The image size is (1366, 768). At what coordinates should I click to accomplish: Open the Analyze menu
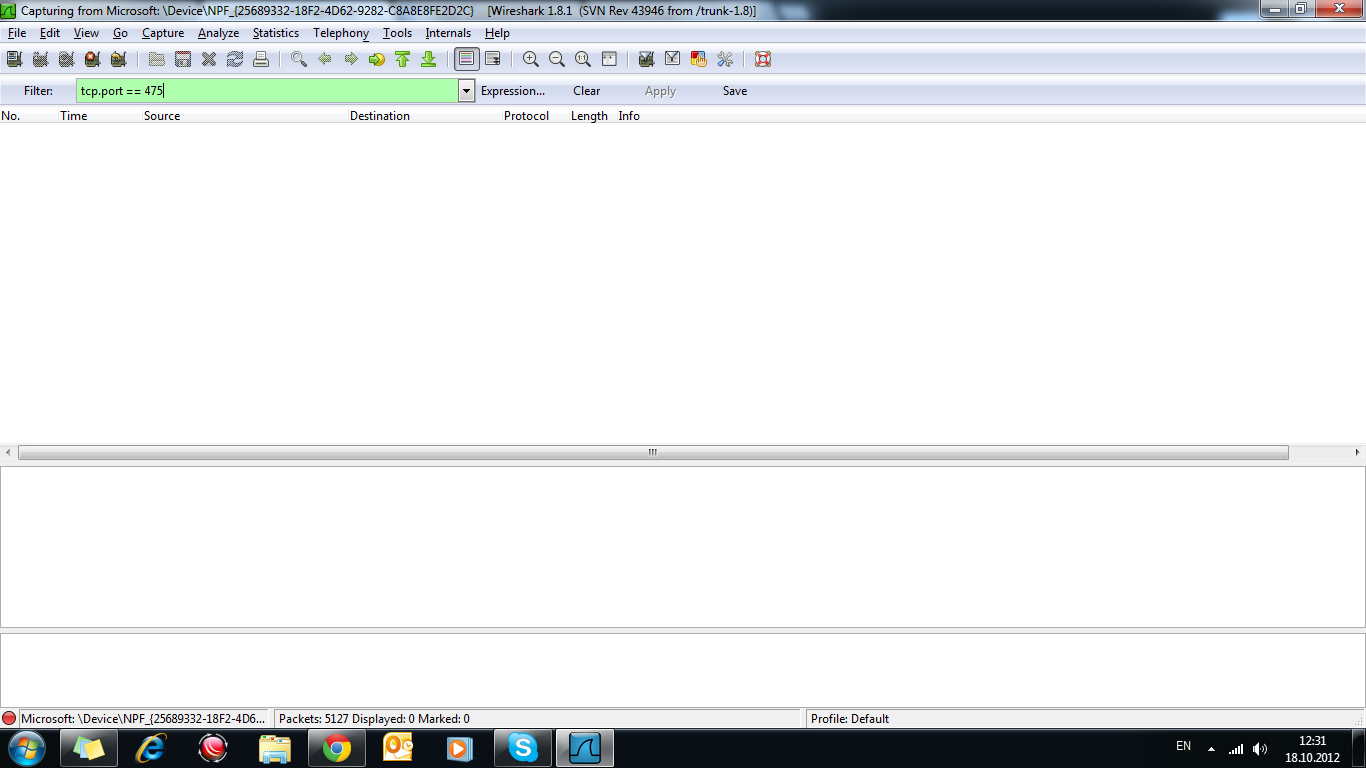pyautogui.click(x=218, y=33)
